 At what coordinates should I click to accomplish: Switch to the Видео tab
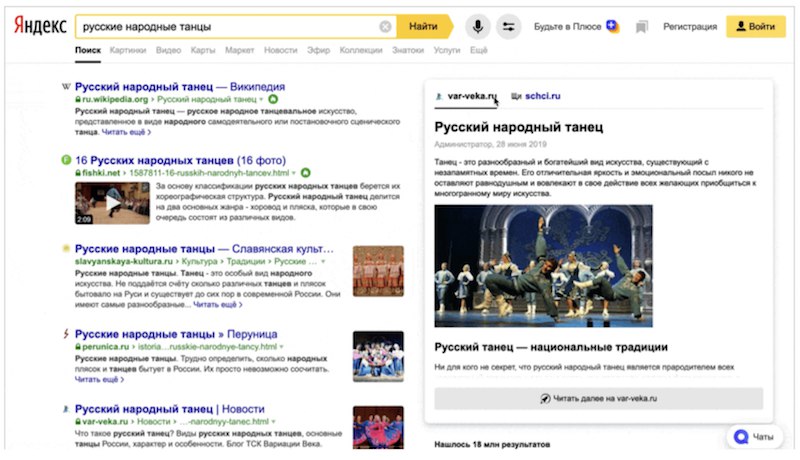tap(168, 50)
